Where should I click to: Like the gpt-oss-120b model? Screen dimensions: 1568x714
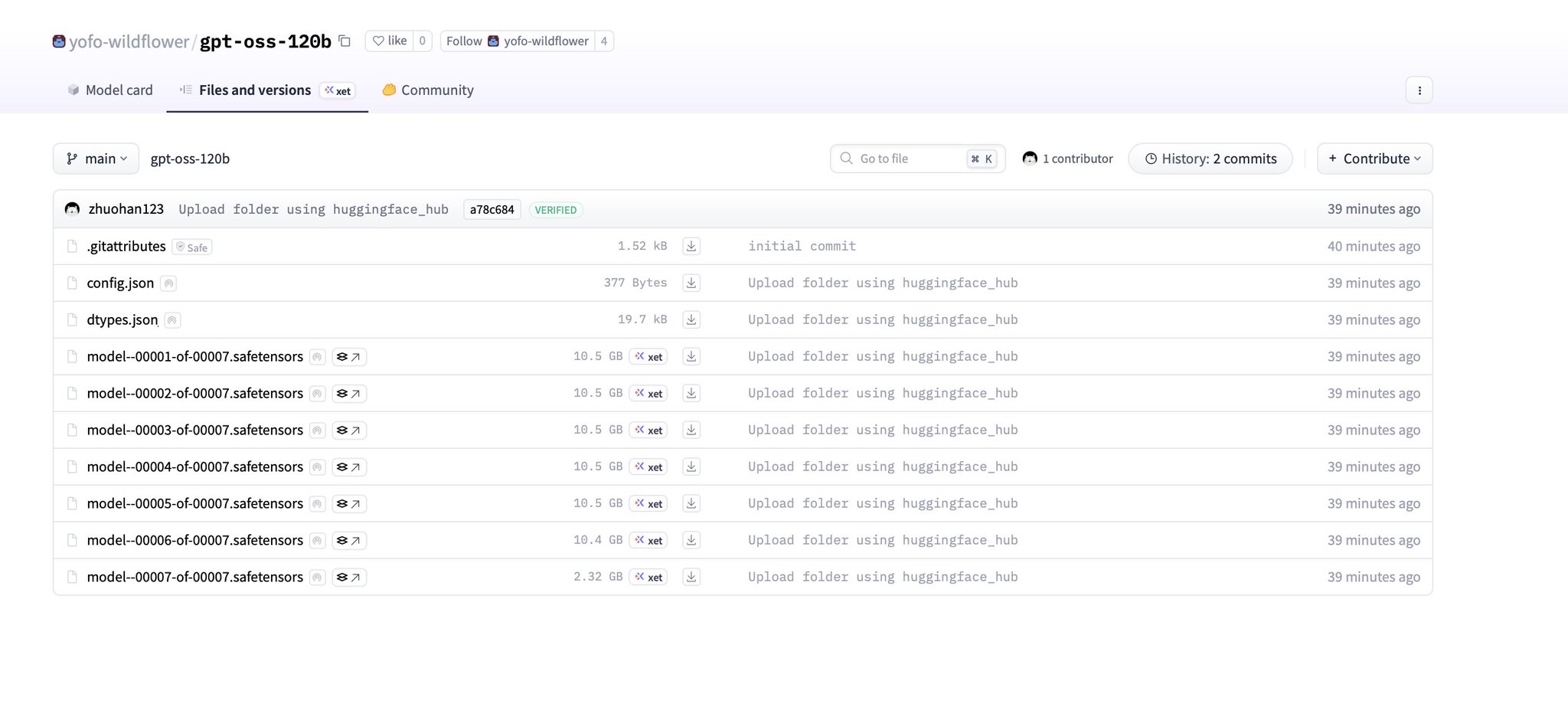[x=390, y=41]
